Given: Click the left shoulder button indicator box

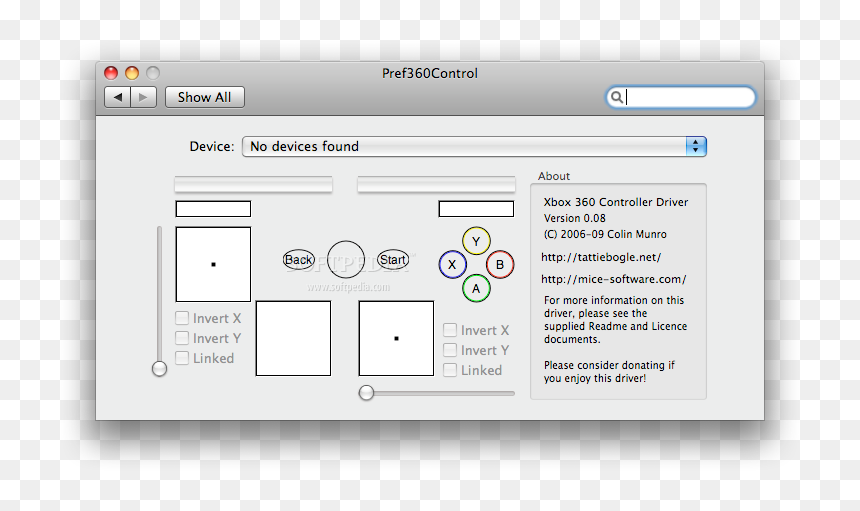Looking at the screenshot, I should click(213, 209).
